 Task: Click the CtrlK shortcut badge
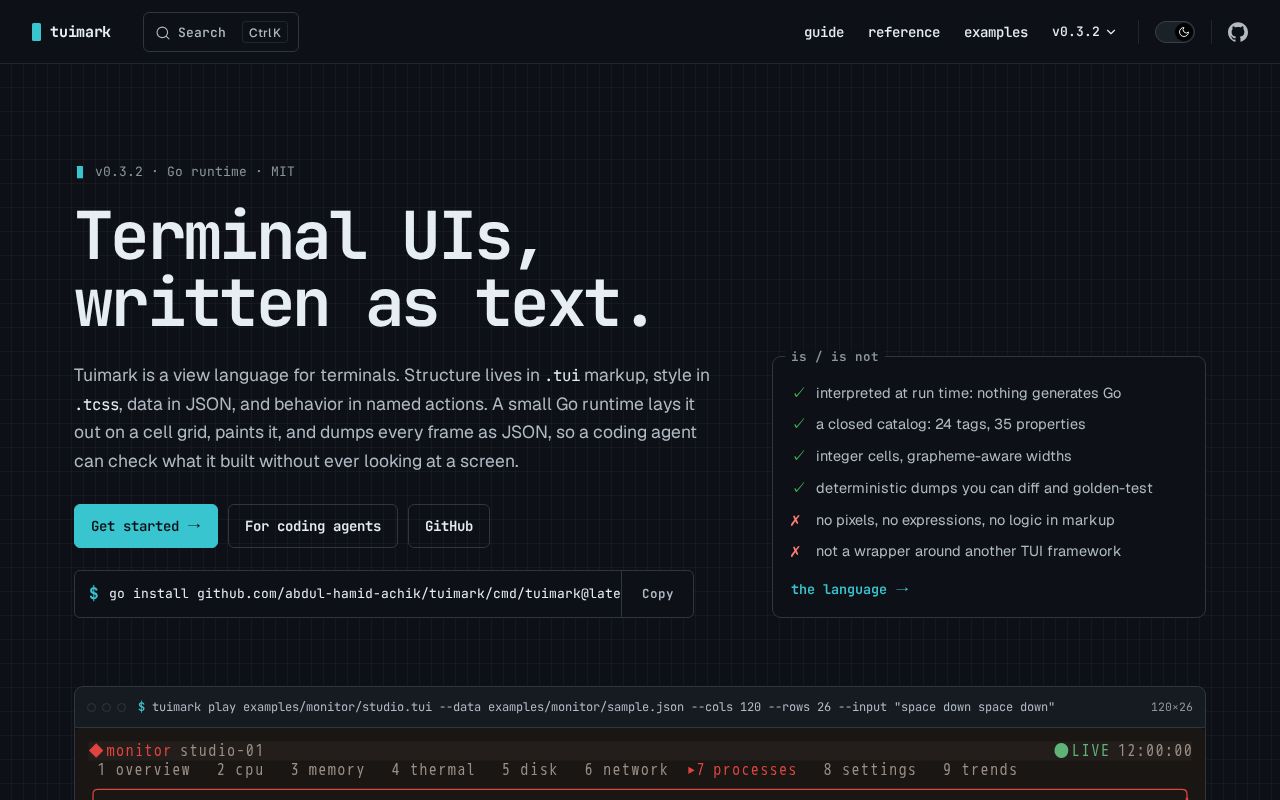coord(265,32)
